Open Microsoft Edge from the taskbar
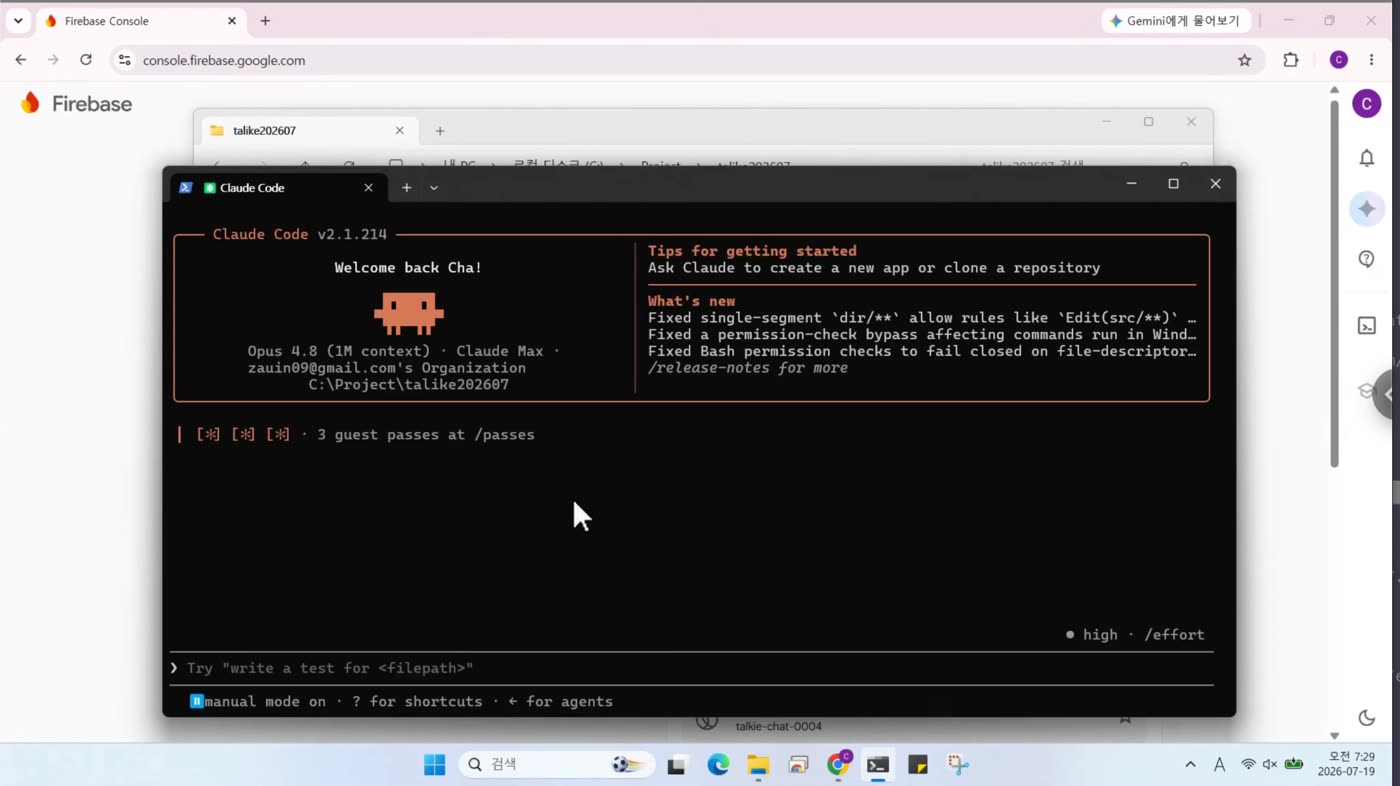 (x=718, y=765)
